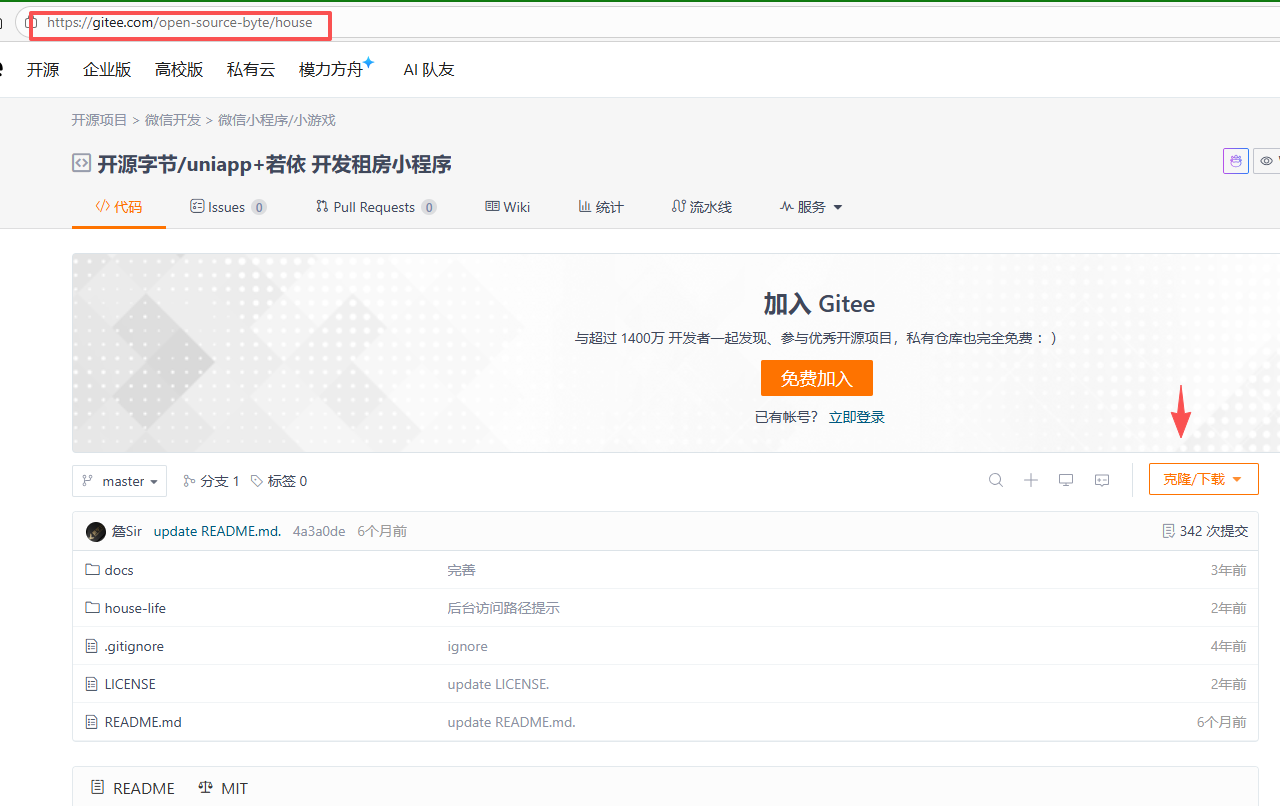Click the 开源项目 breadcrumb link
The image size is (1280, 806).
pyautogui.click(x=99, y=120)
